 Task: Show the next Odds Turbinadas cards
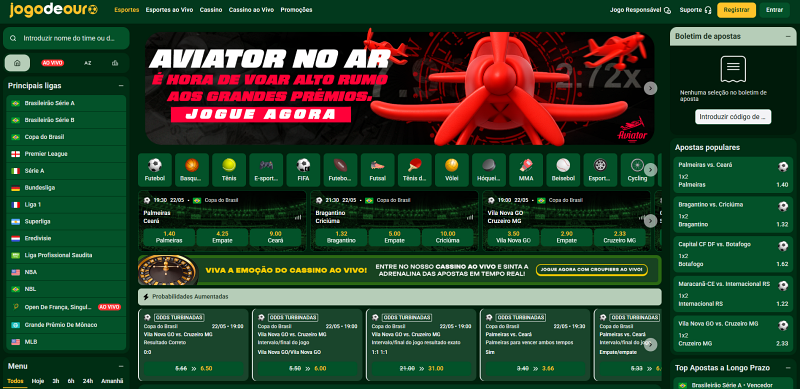(650, 345)
